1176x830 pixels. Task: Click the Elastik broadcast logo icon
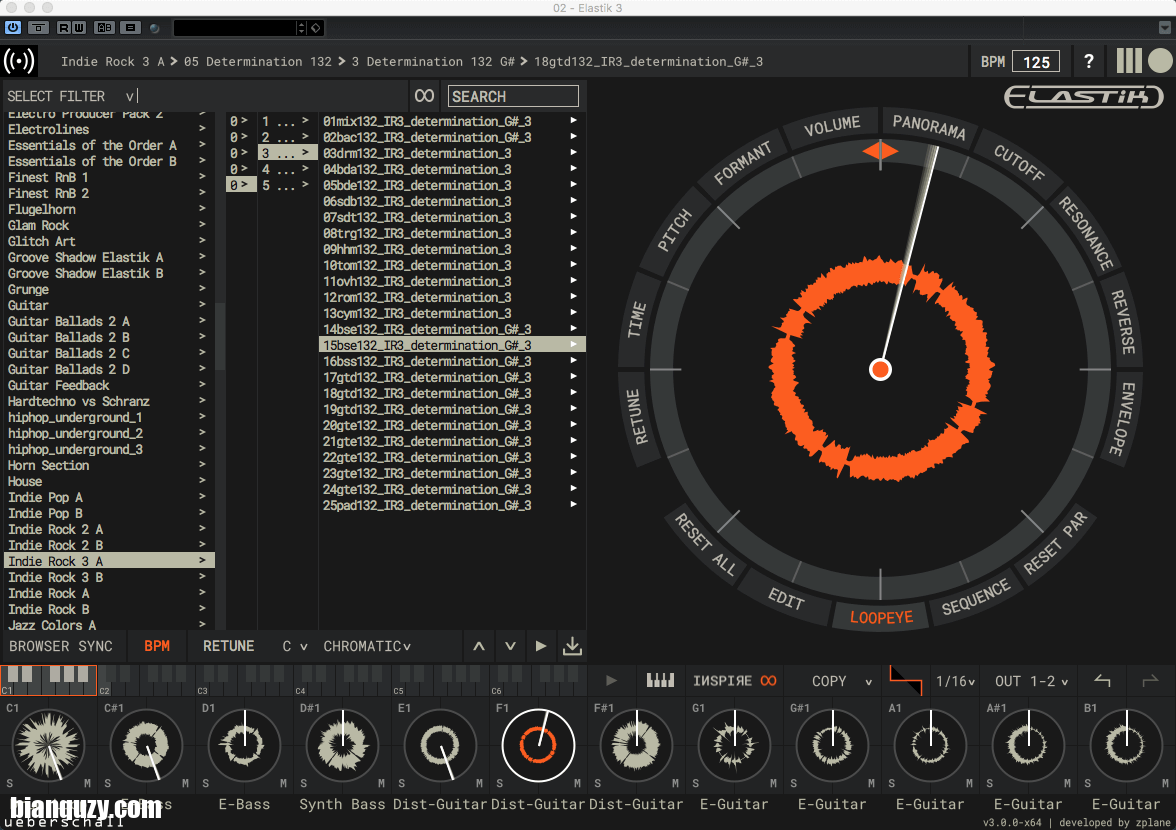(x=19, y=61)
